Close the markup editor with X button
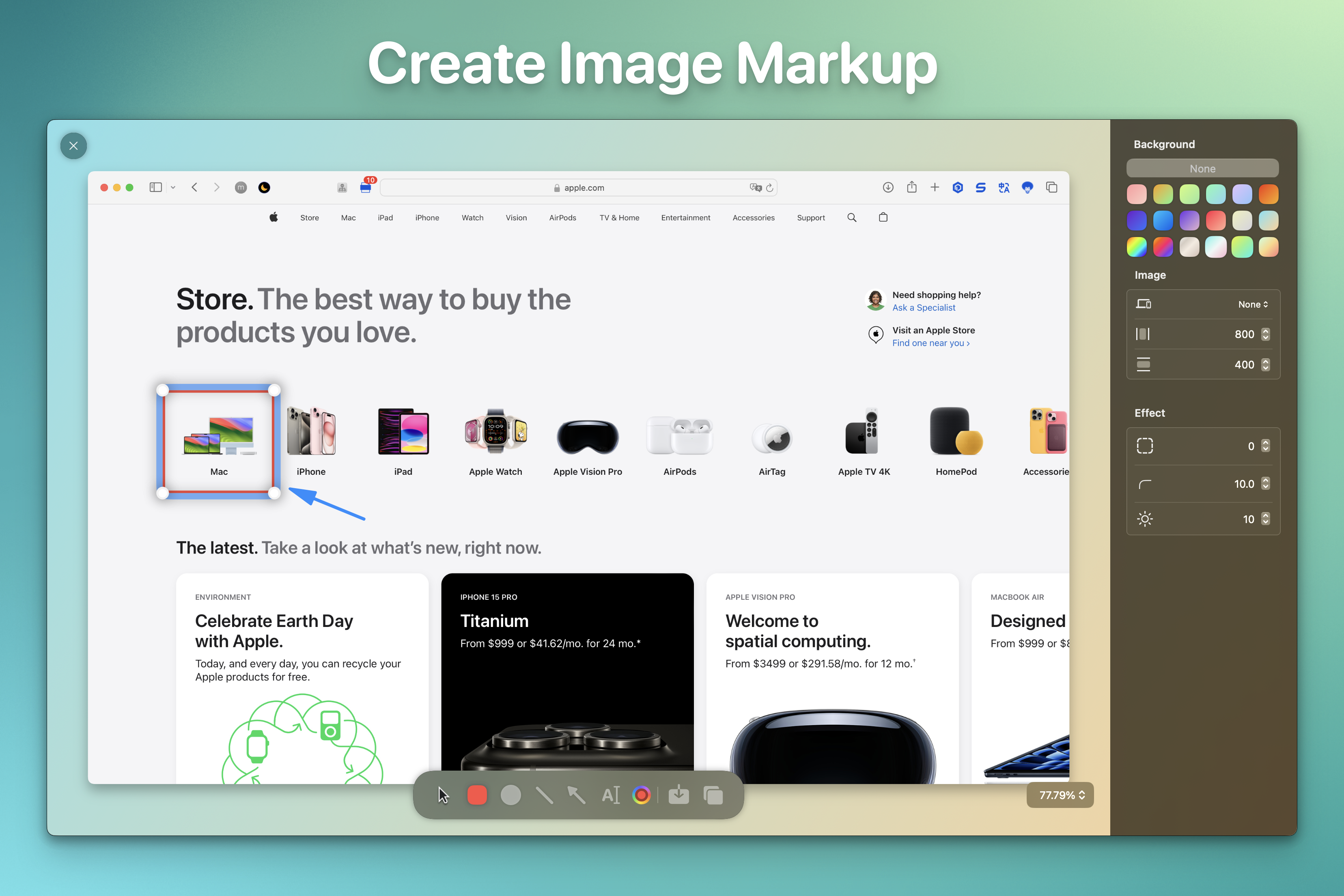This screenshot has height=896, width=1344. (74, 146)
